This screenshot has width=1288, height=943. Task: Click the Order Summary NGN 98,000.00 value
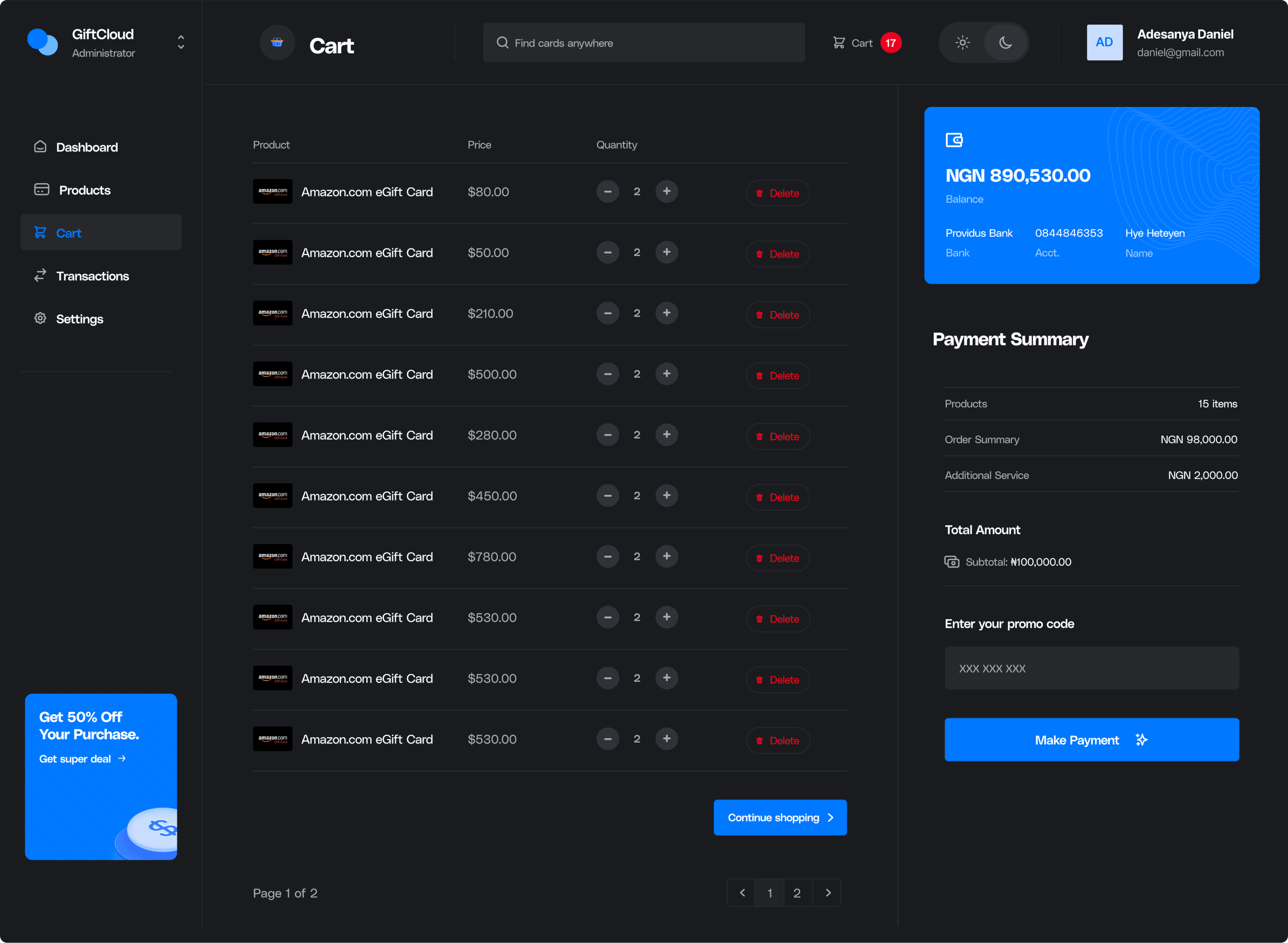pos(1198,439)
